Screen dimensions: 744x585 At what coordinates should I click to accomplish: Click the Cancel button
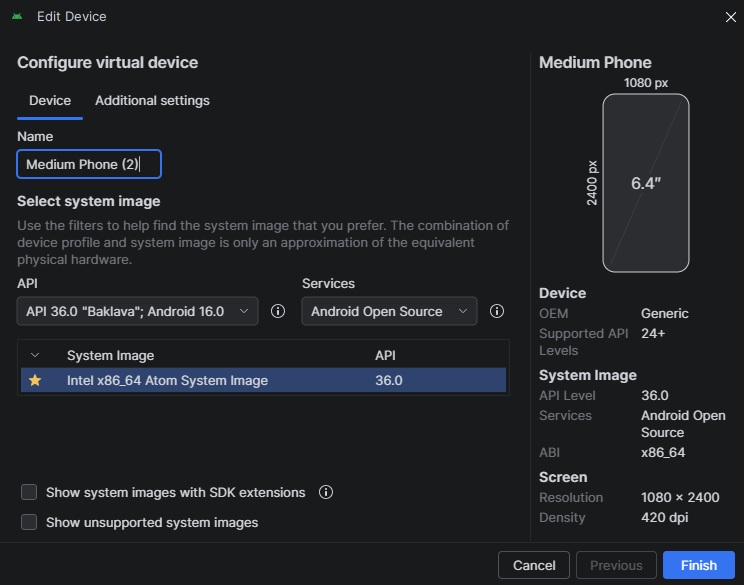pyautogui.click(x=534, y=565)
